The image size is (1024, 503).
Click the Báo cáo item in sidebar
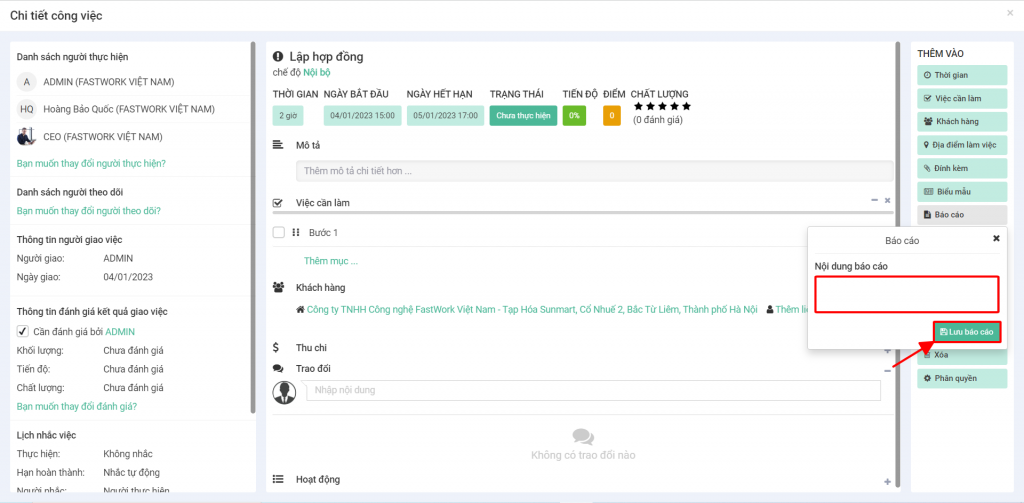pyautogui.click(x=961, y=214)
